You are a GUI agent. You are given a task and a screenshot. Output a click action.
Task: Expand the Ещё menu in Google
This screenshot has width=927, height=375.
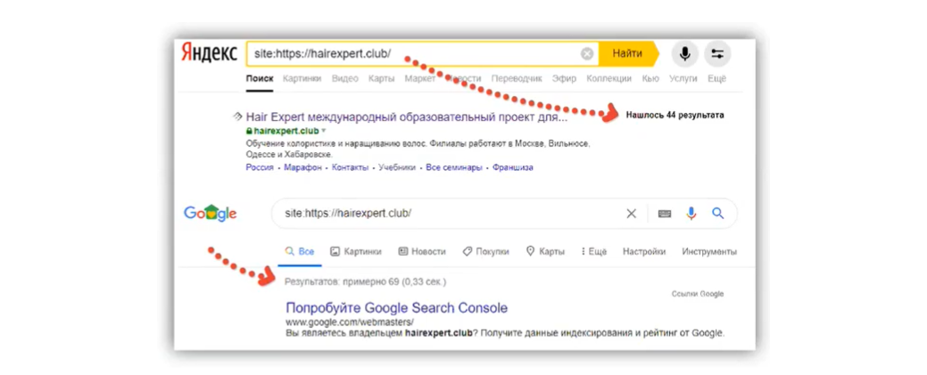pos(594,251)
